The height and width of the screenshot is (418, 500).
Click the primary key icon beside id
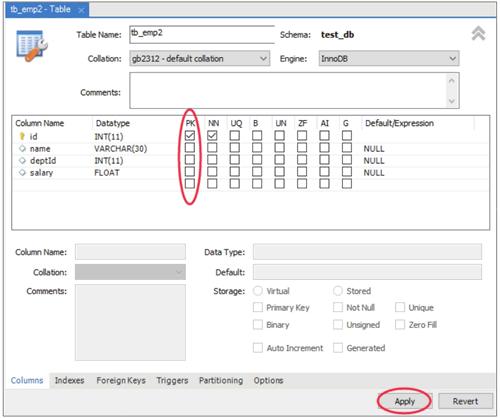click(22, 136)
